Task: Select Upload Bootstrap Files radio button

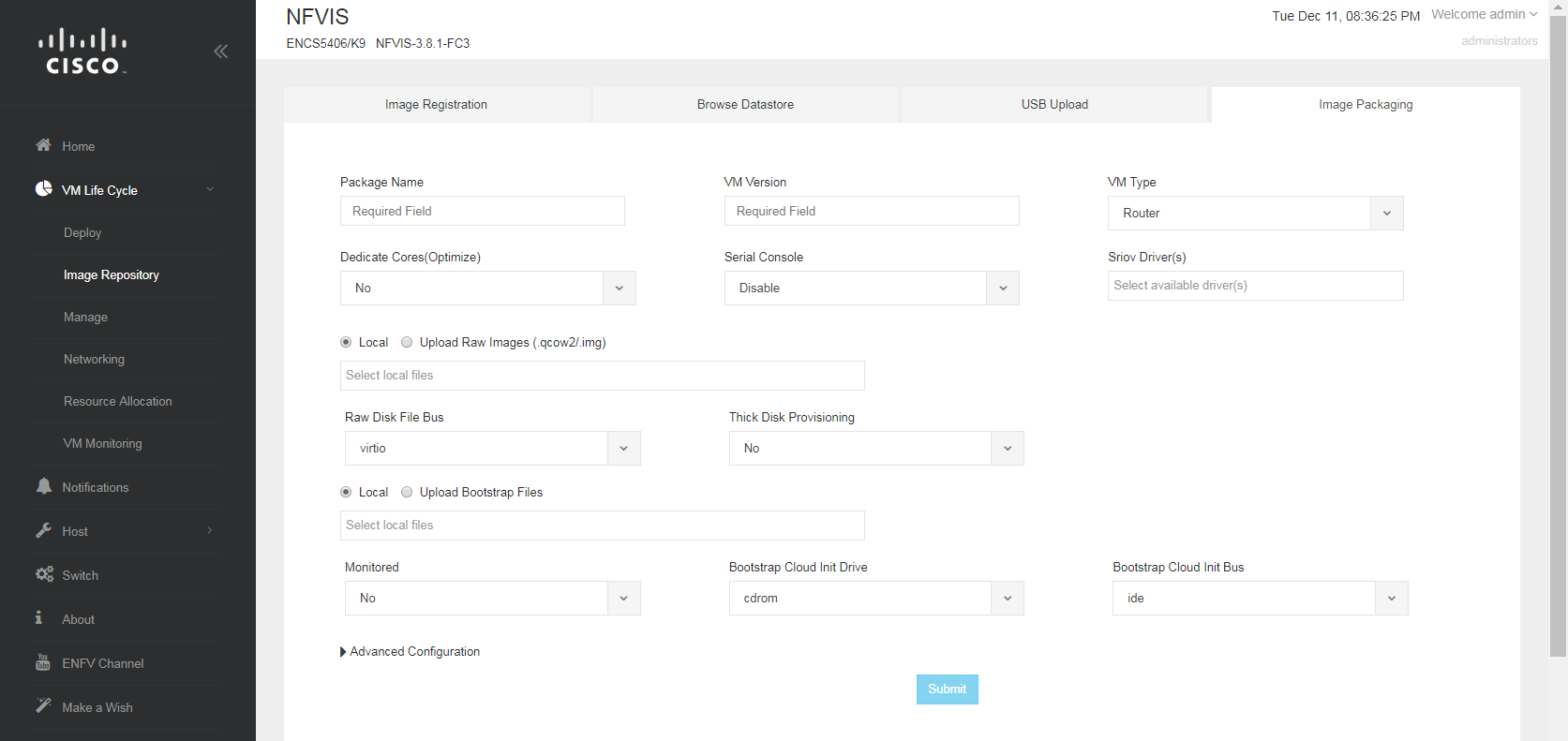Action: point(407,493)
